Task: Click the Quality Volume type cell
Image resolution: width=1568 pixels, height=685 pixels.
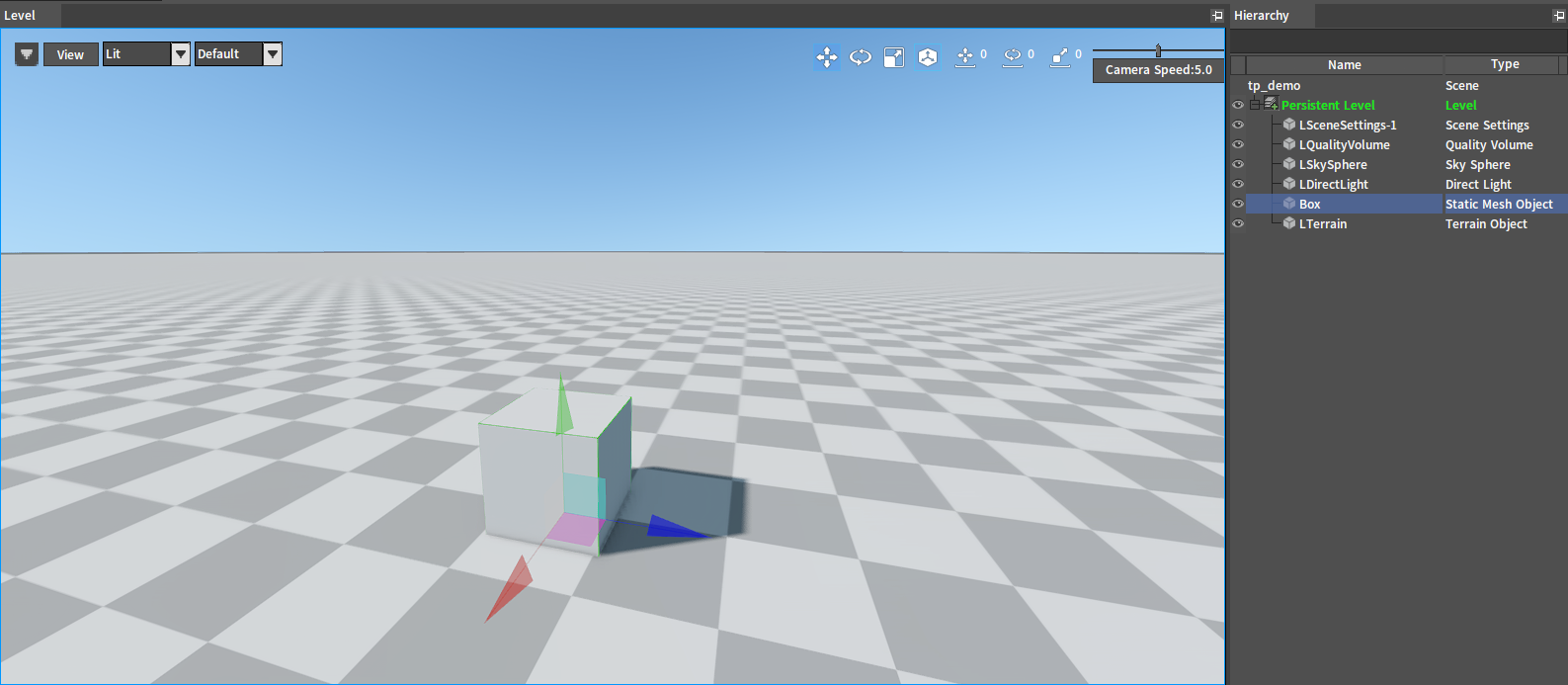Action: point(1489,144)
